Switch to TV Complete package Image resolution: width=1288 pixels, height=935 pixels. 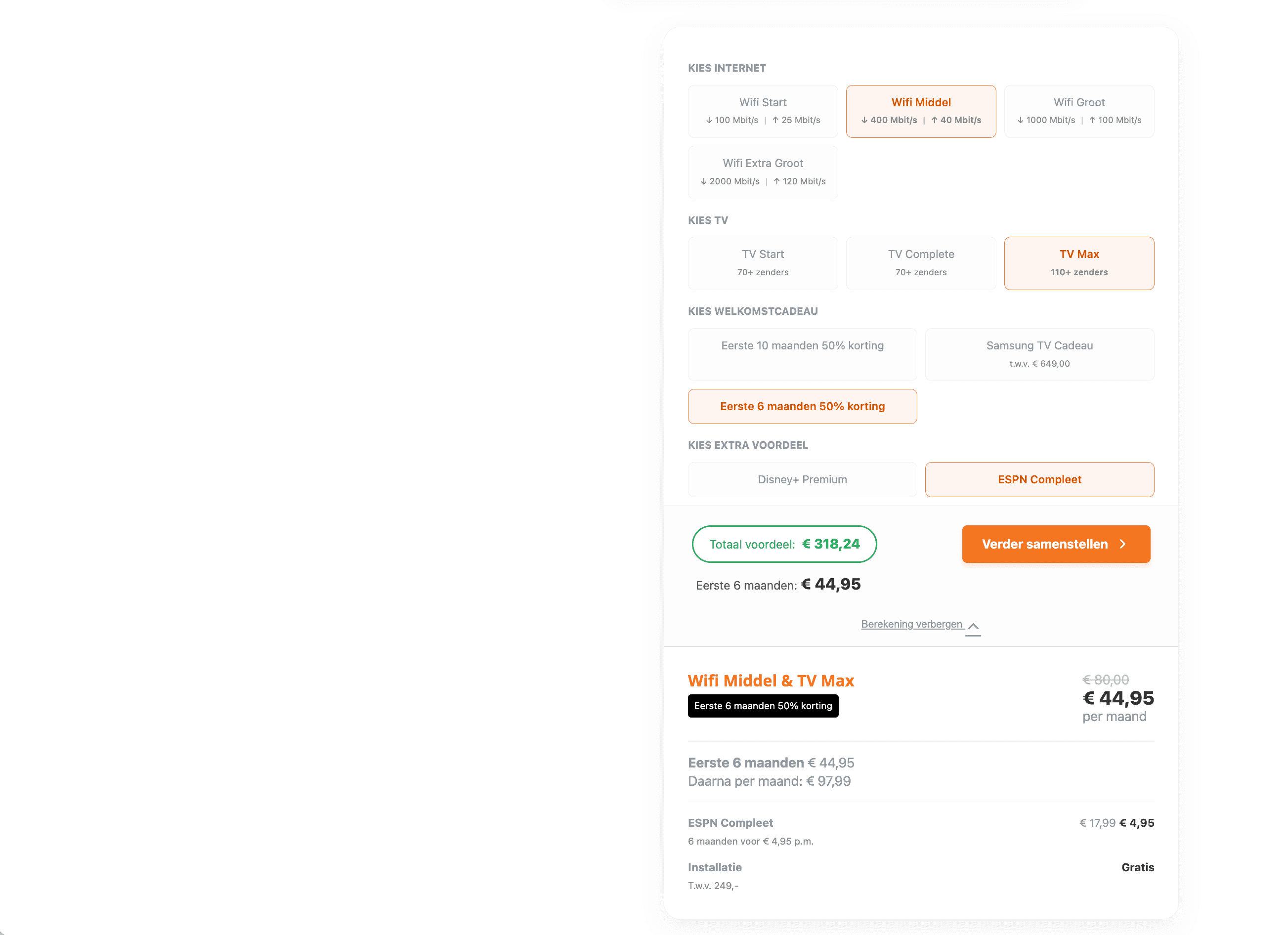[921, 262]
